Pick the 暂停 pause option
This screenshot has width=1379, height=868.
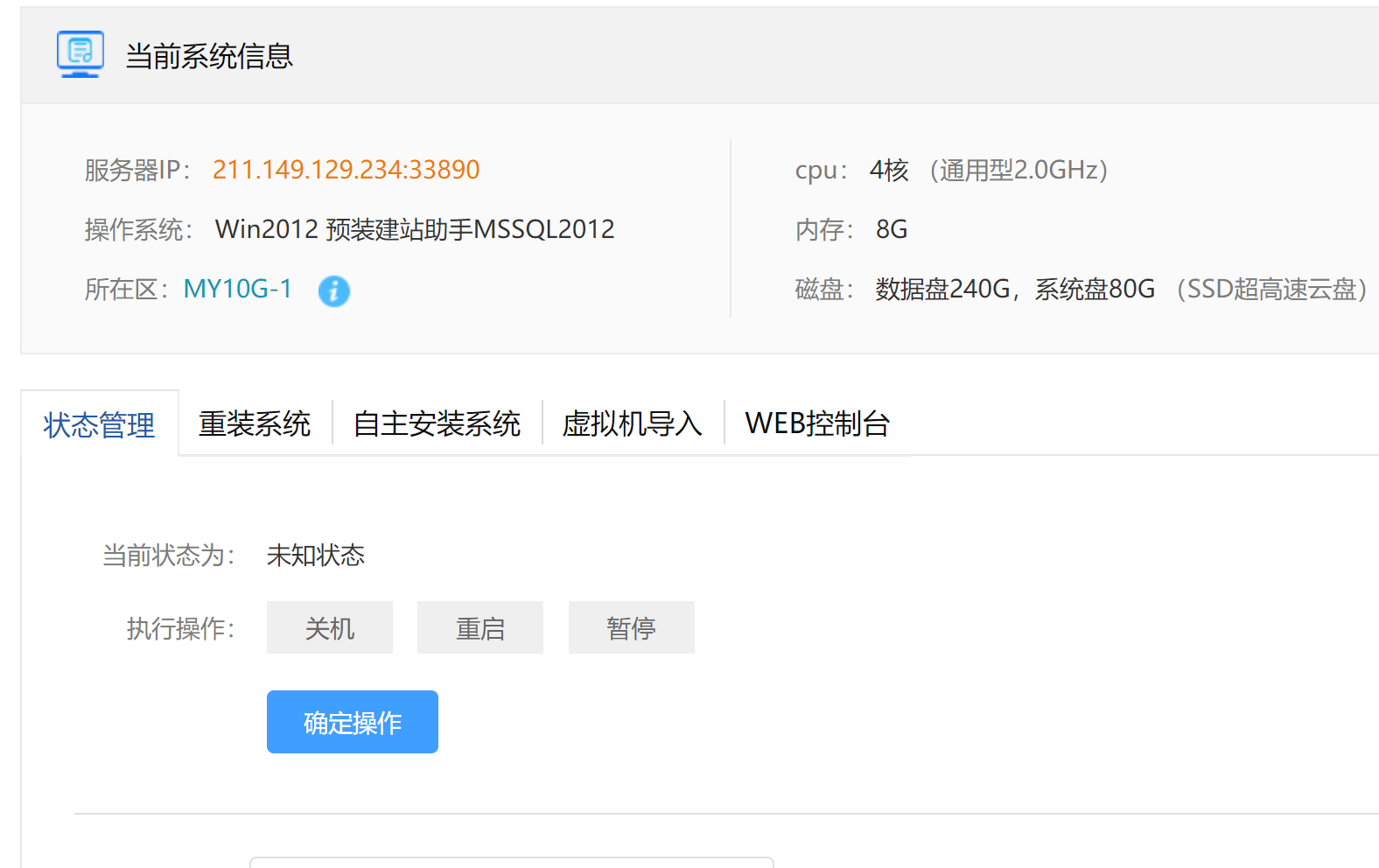tap(631, 628)
